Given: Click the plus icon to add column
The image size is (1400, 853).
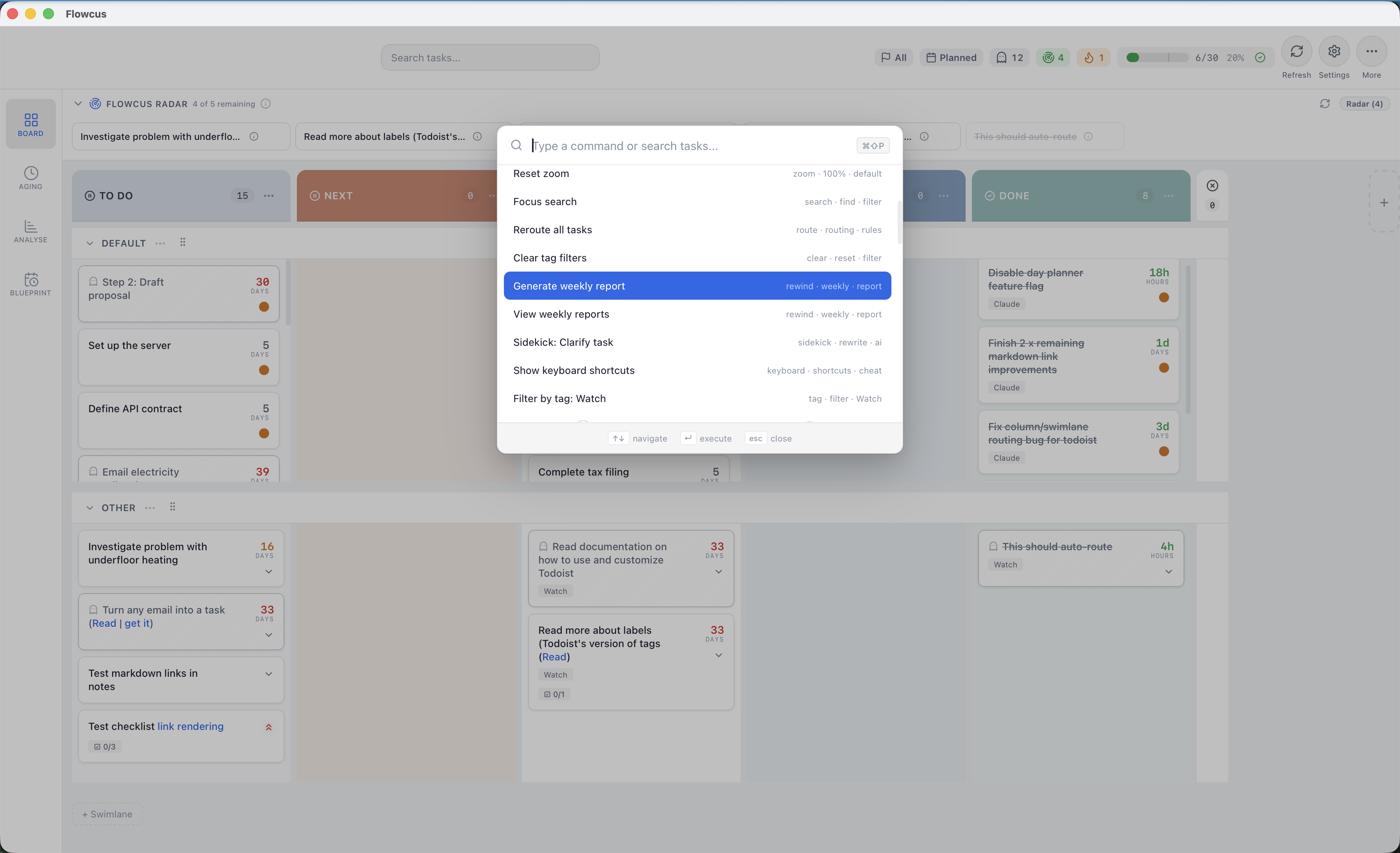Looking at the screenshot, I should coord(1384,203).
